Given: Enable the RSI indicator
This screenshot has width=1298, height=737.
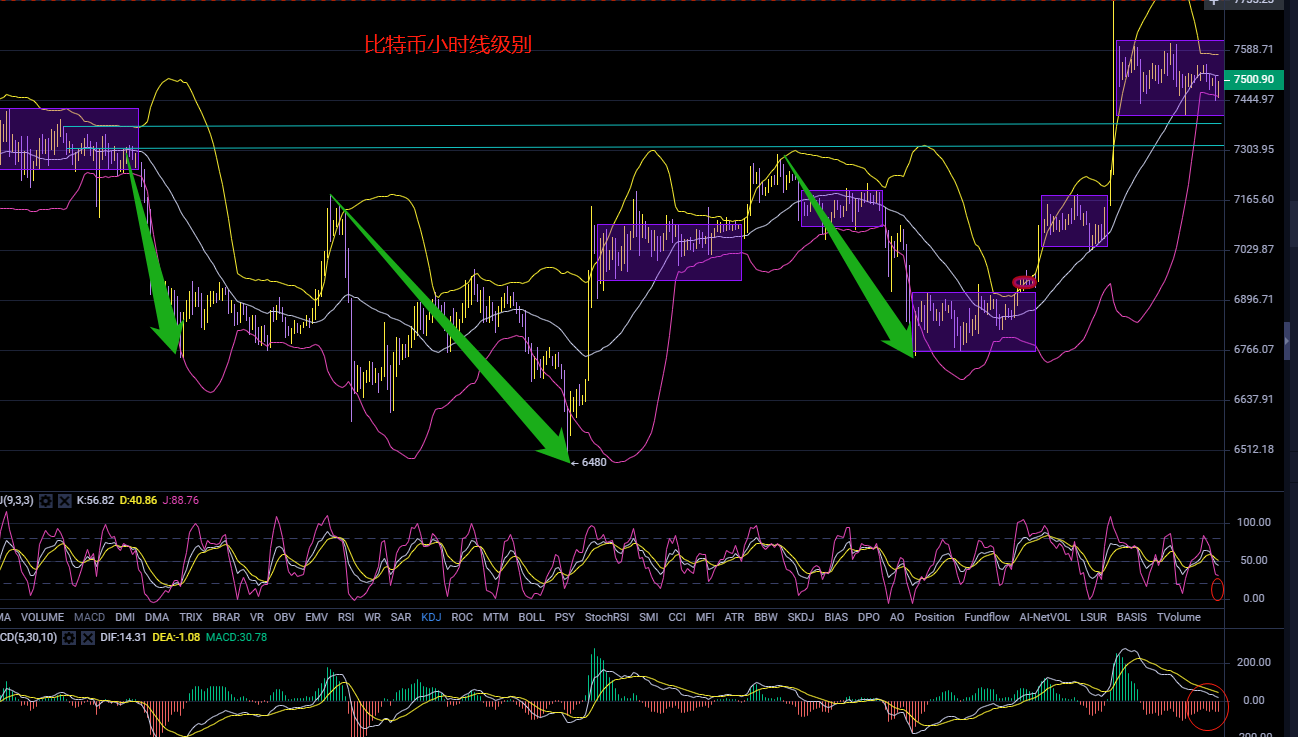Looking at the screenshot, I should [346, 617].
